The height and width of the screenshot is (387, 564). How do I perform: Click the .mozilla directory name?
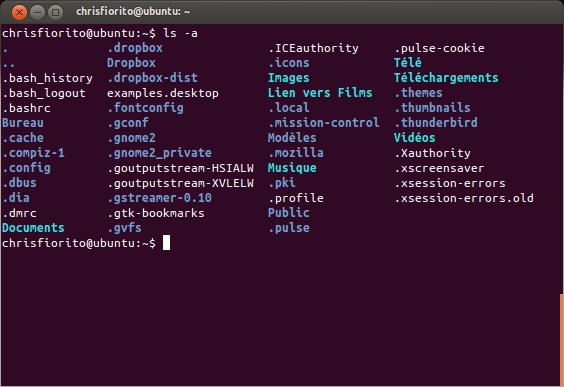coord(296,153)
